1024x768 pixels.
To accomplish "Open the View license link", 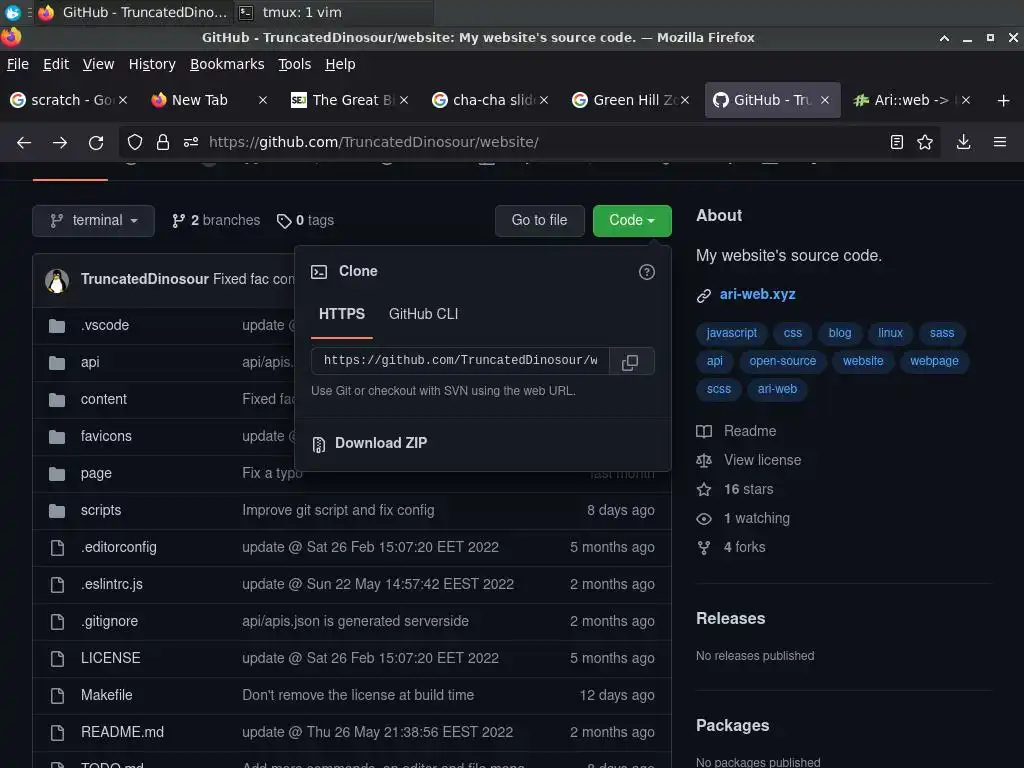I will [762, 460].
